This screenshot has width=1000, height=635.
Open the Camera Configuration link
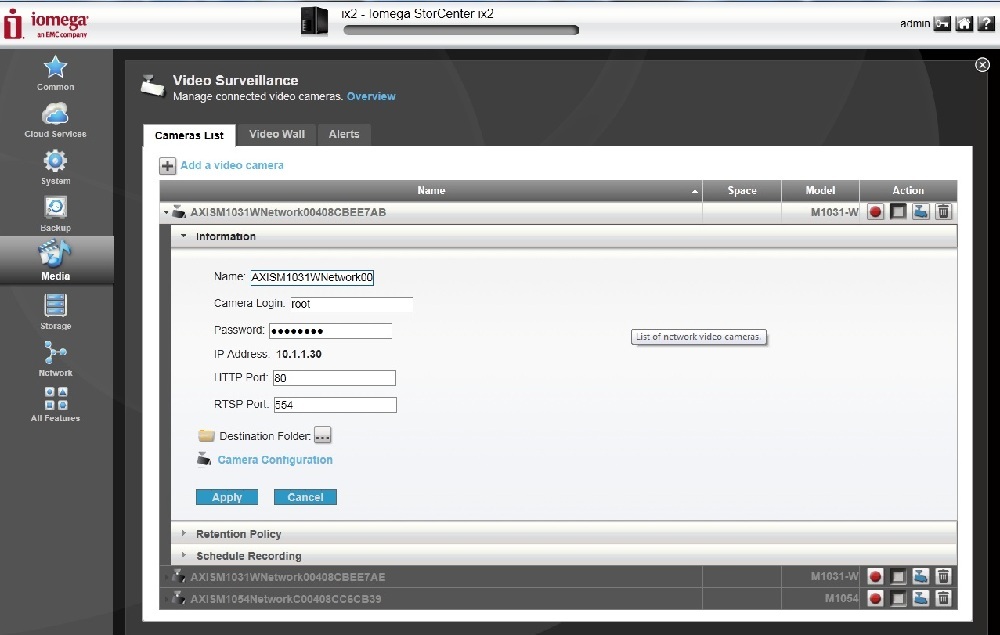(x=275, y=460)
